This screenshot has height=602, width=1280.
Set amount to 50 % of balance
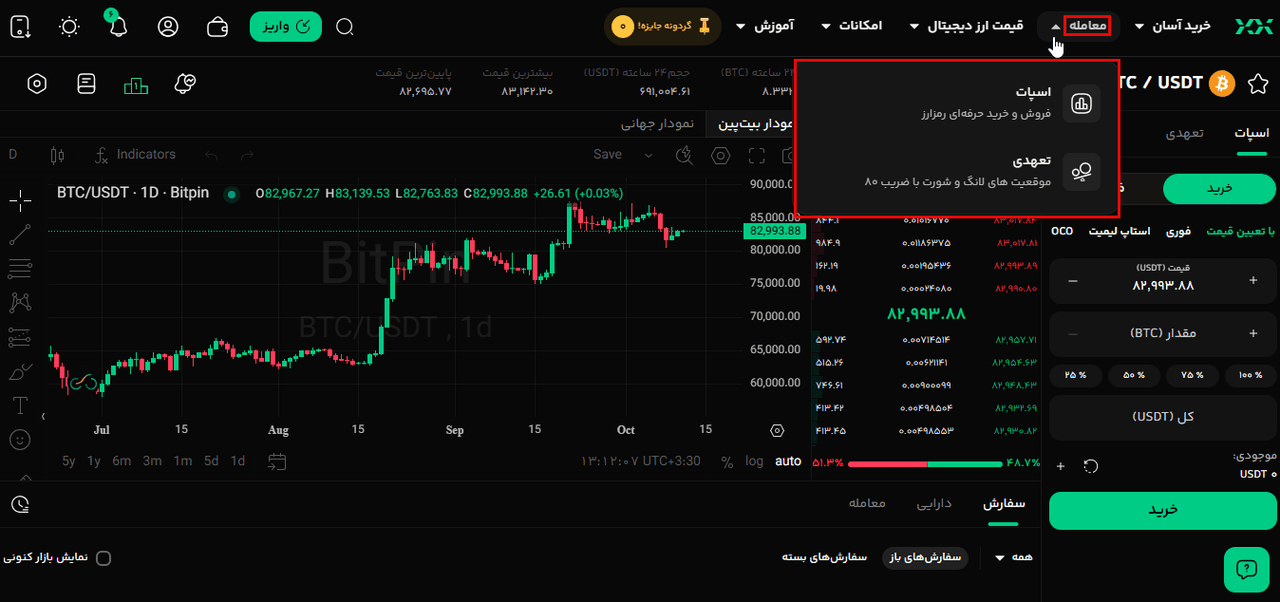[1134, 375]
